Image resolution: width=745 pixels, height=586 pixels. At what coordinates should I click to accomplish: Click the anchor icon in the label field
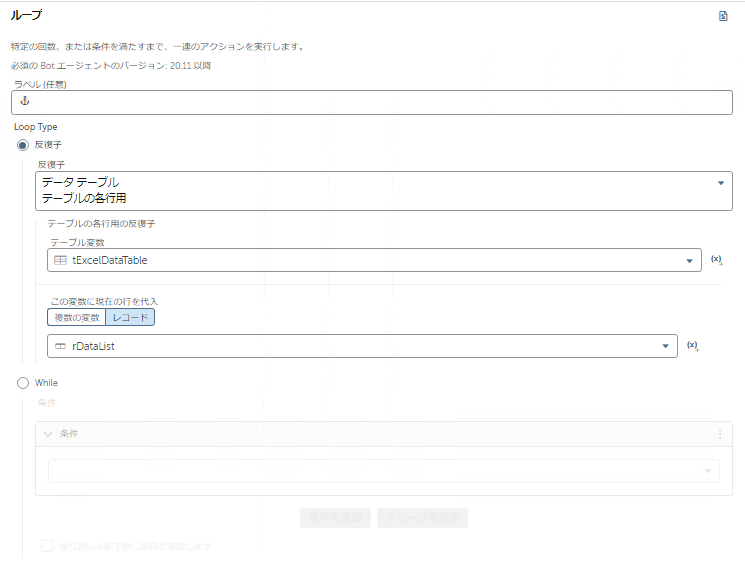(x=26, y=102)
